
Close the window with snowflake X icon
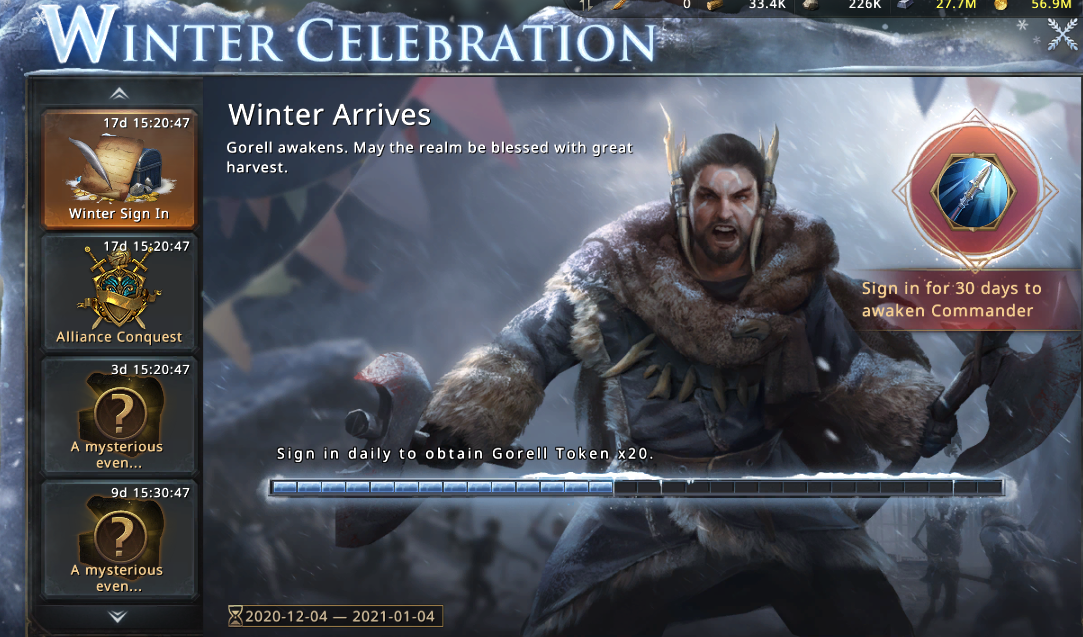(x=1062, y=33)
